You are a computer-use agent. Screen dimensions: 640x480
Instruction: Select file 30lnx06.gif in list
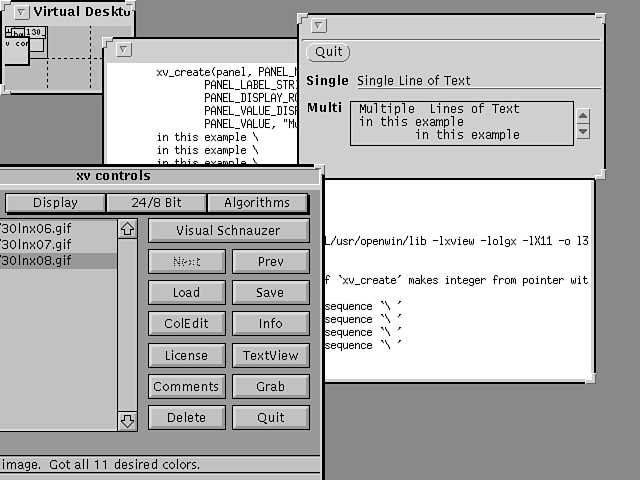coord(40,228)
